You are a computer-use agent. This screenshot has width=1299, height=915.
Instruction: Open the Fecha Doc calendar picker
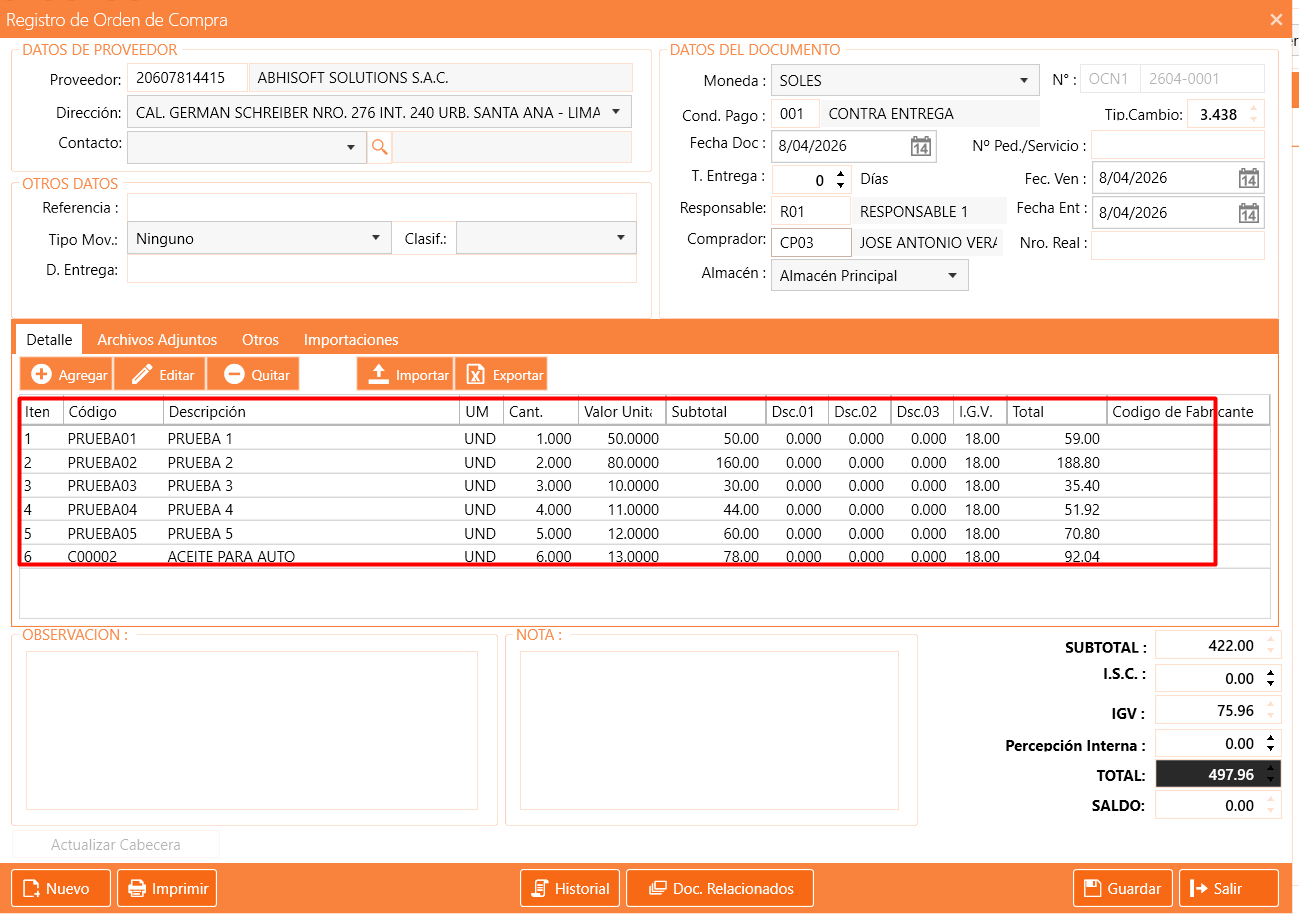coord(920,146)
